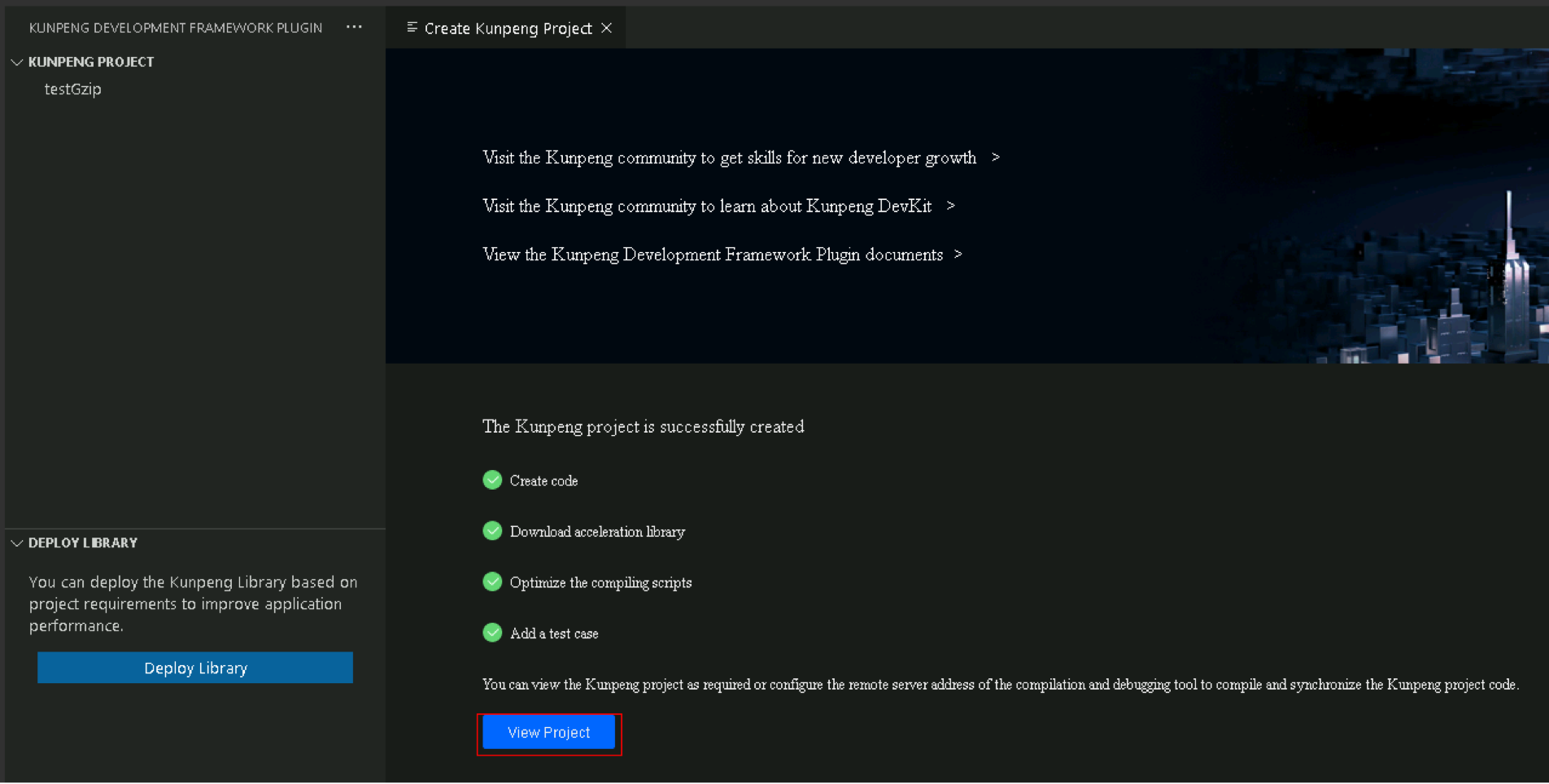
Task: Open the sidebar more actions ellipsis
Action: coord(354,27)
